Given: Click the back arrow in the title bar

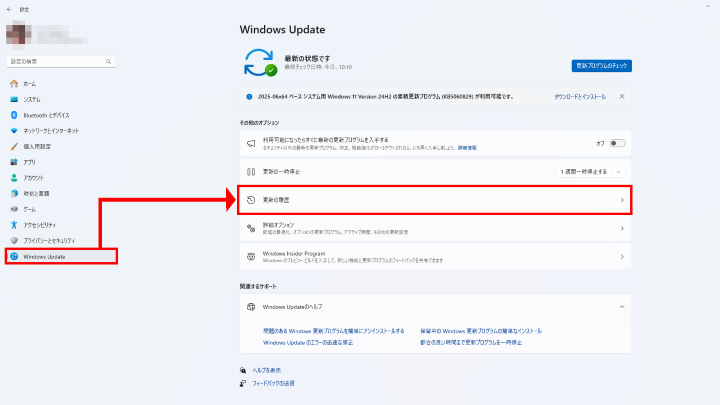Looking at the screenshot, I should click(10, 9).
